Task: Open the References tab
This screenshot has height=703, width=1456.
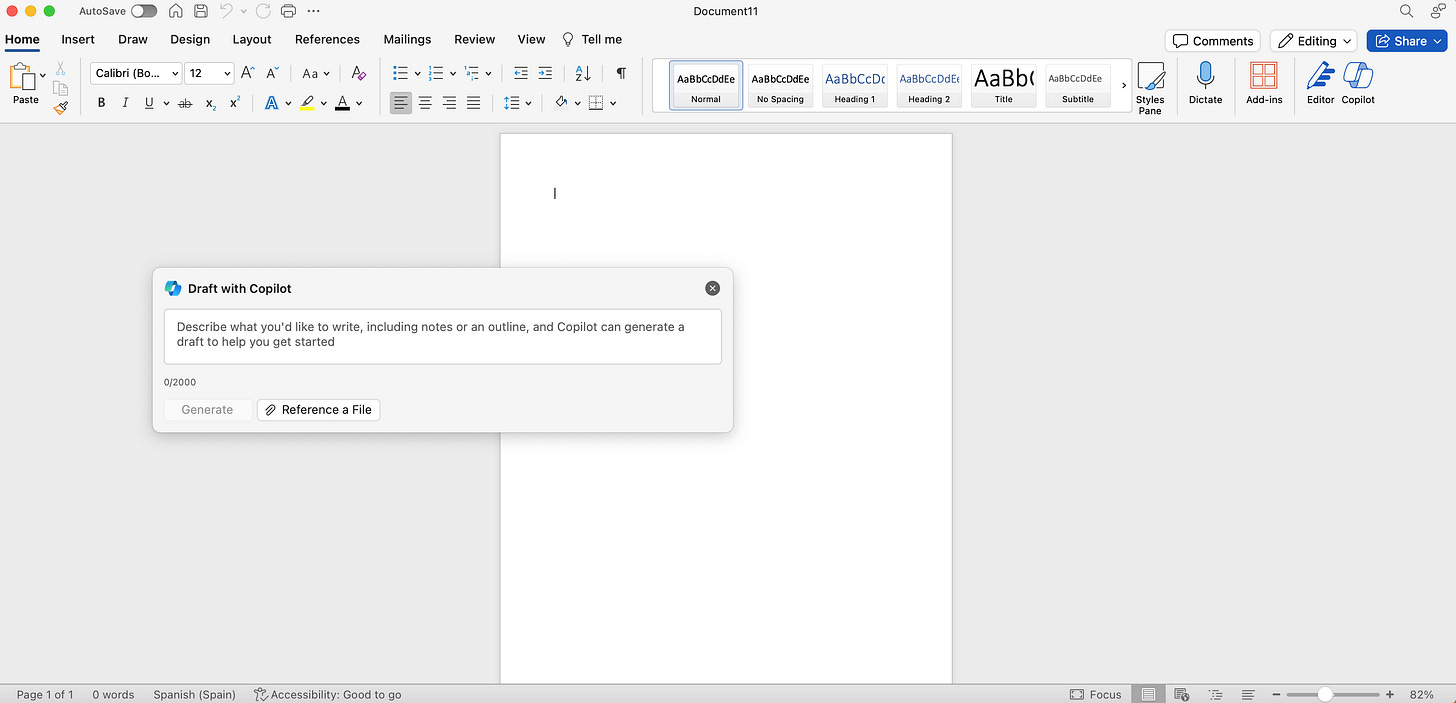Action: 327,39
